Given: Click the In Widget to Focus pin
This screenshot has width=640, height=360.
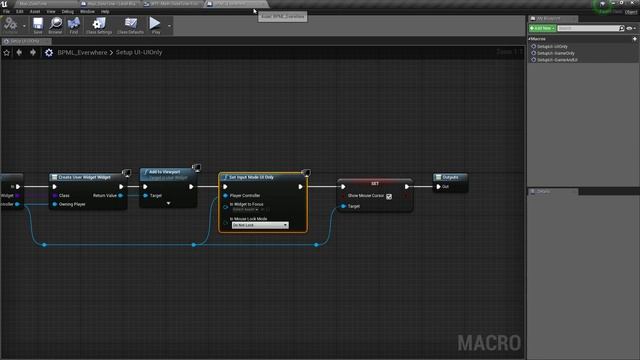Looking at the screenshot, I should 225,207.
